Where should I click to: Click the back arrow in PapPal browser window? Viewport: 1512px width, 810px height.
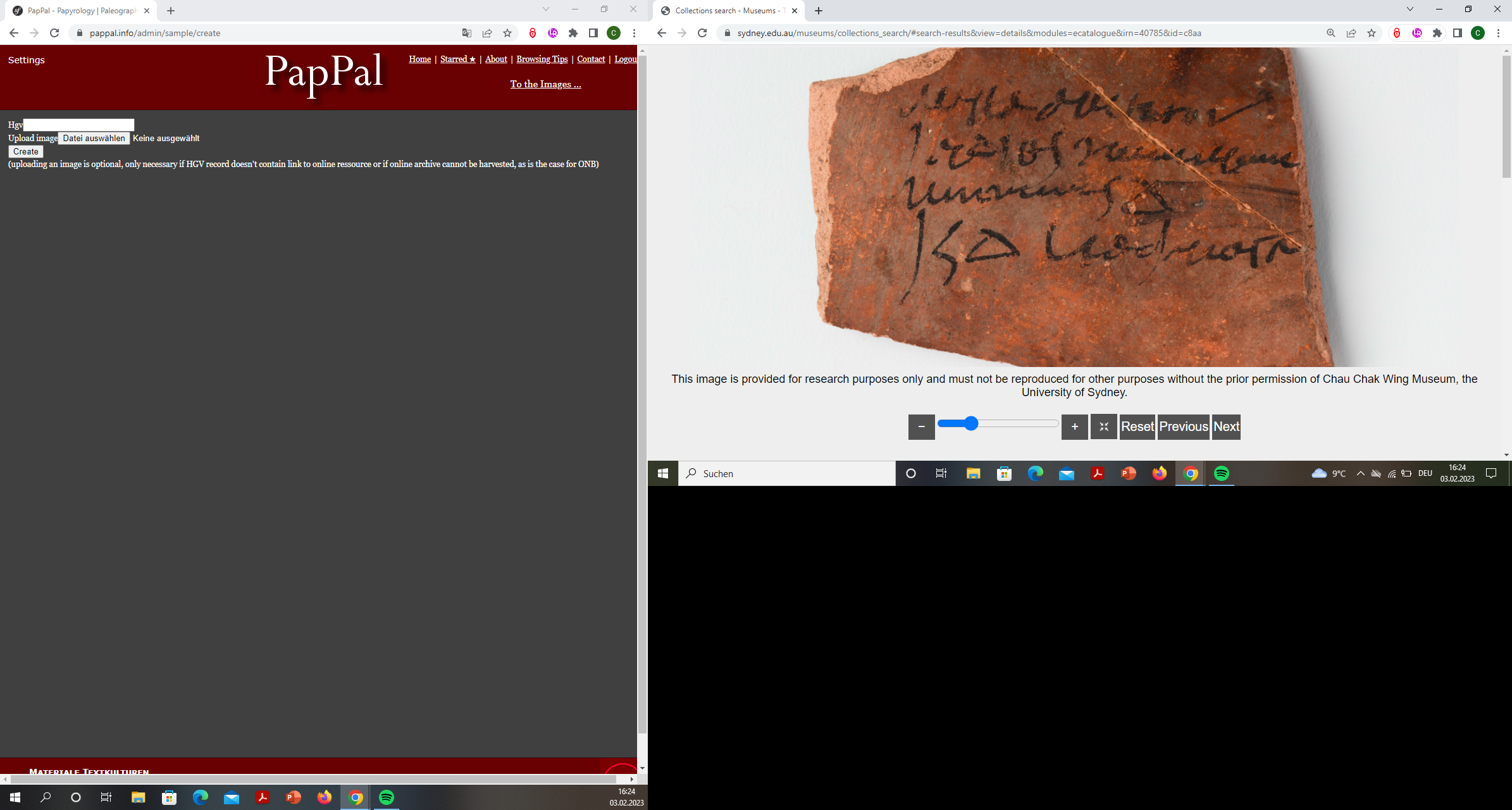pos(14,33)
